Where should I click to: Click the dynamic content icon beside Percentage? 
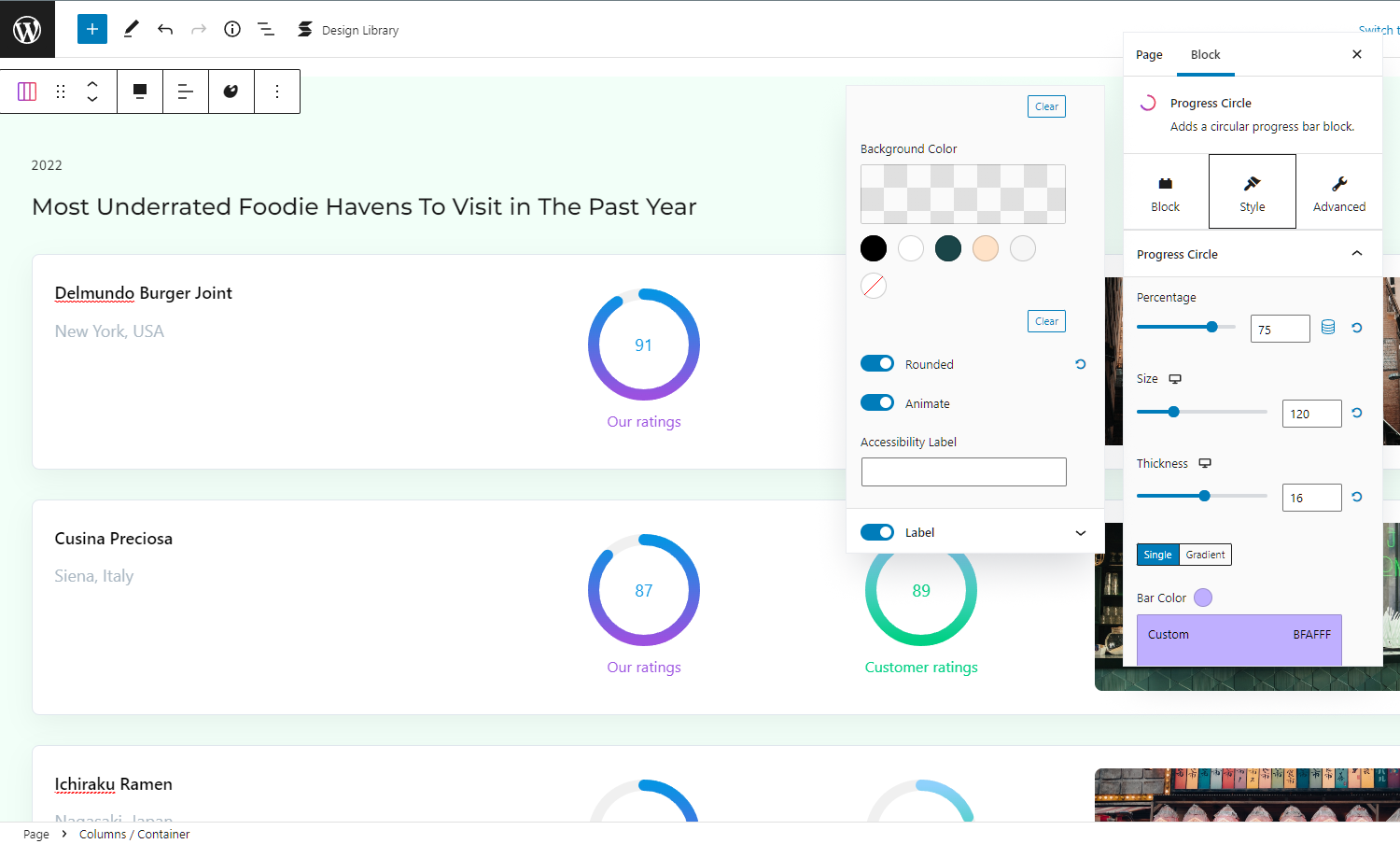pos(1328,328)
